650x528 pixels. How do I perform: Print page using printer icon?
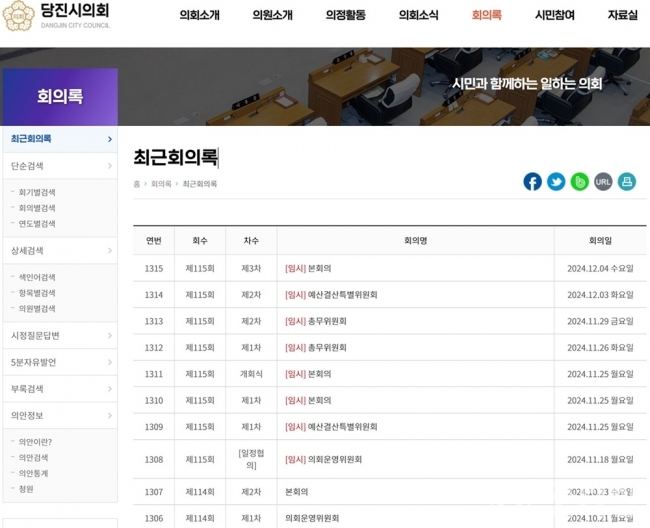point(627,181)
